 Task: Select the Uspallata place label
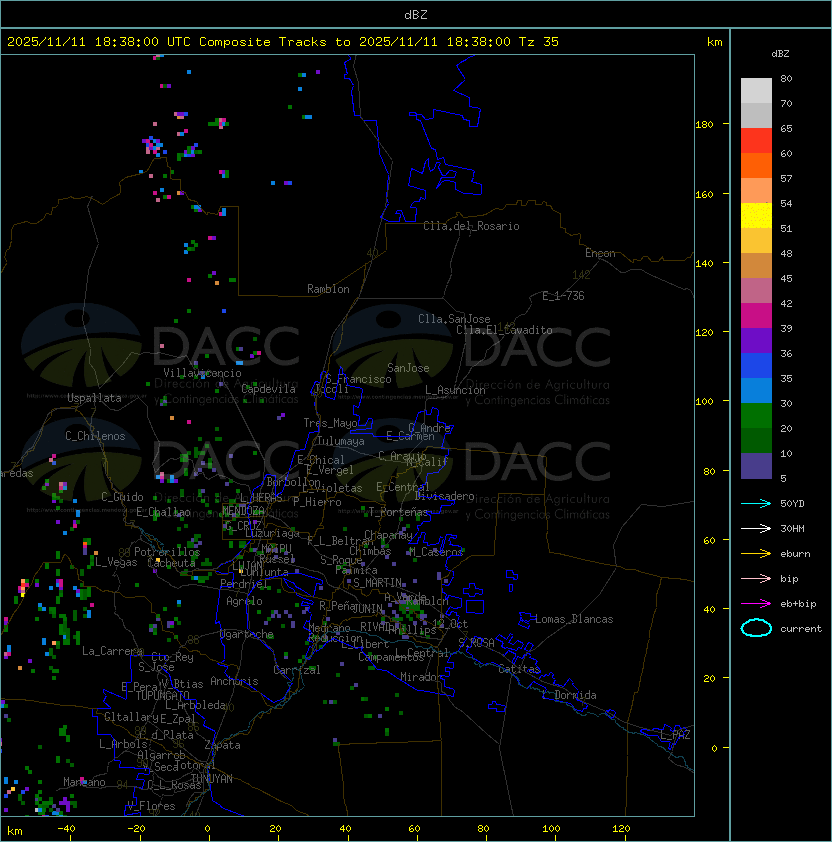tap(94, 398)
